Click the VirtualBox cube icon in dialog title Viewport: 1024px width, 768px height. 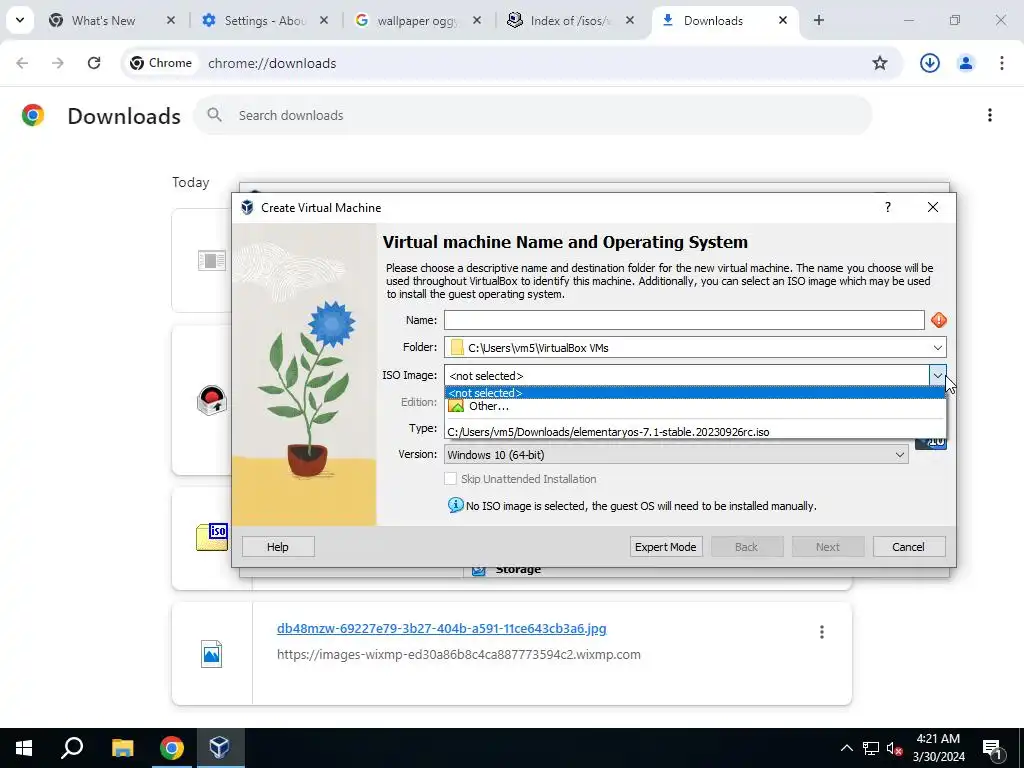click(247, 208)
